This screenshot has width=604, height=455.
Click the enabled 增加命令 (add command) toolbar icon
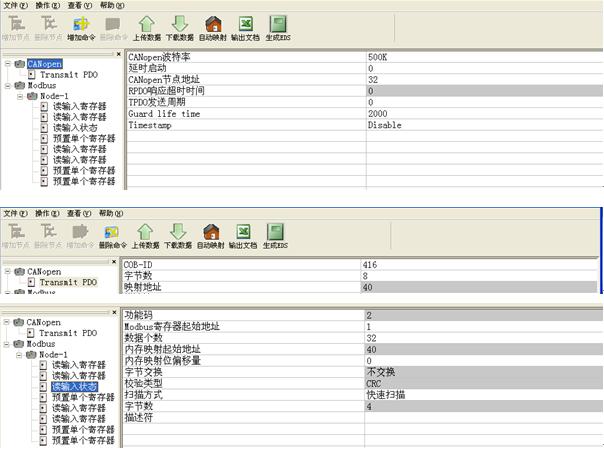point(80,25)
